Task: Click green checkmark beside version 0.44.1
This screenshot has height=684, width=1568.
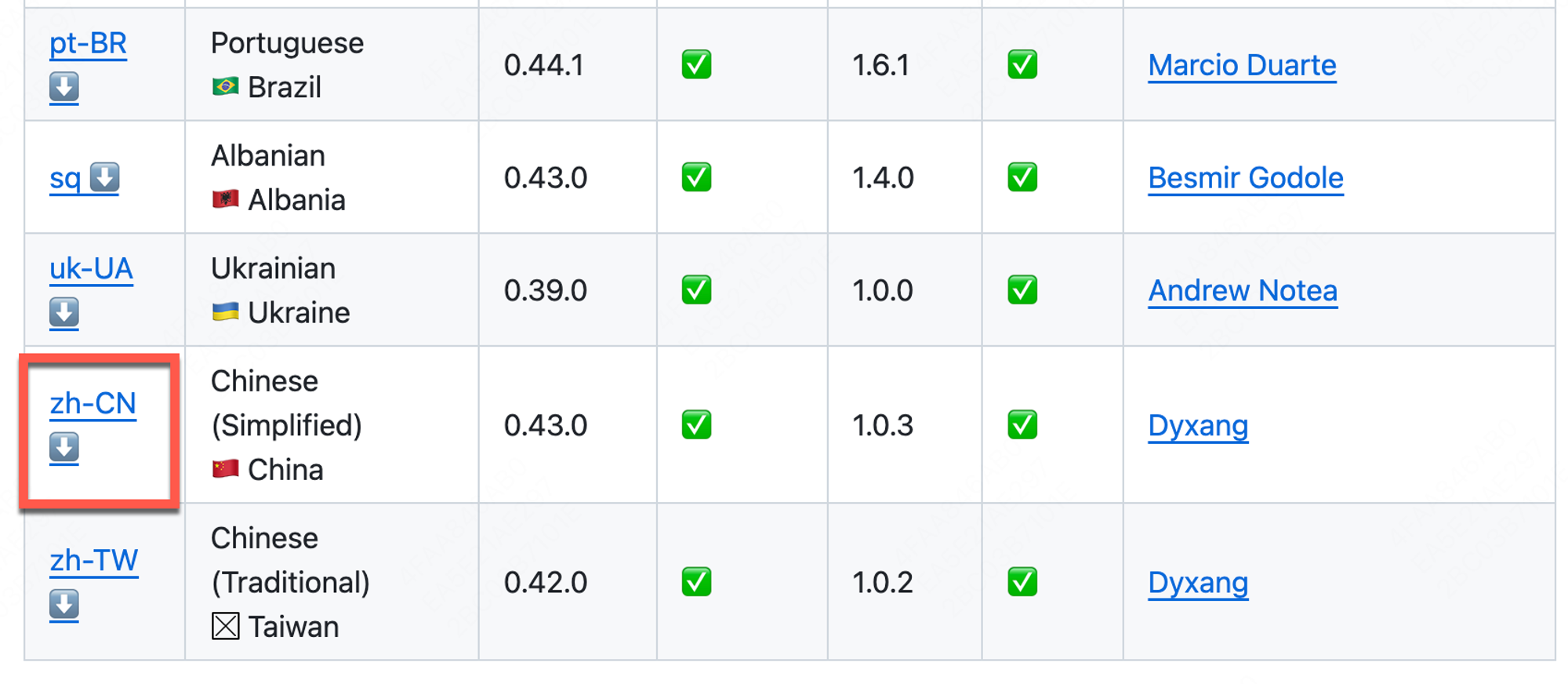Action: [x=696, y=64]
